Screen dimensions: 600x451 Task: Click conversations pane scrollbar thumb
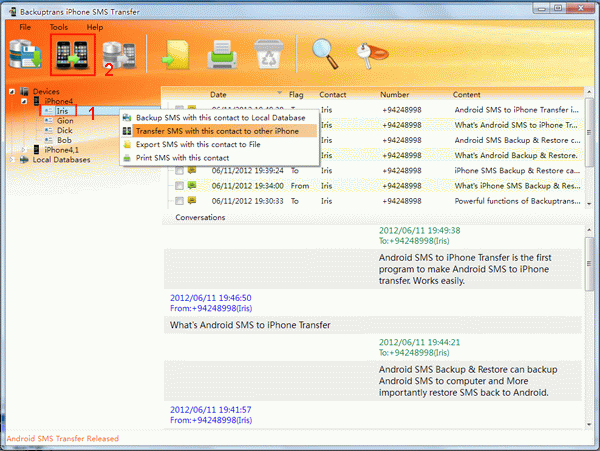[x=589, y=264]
